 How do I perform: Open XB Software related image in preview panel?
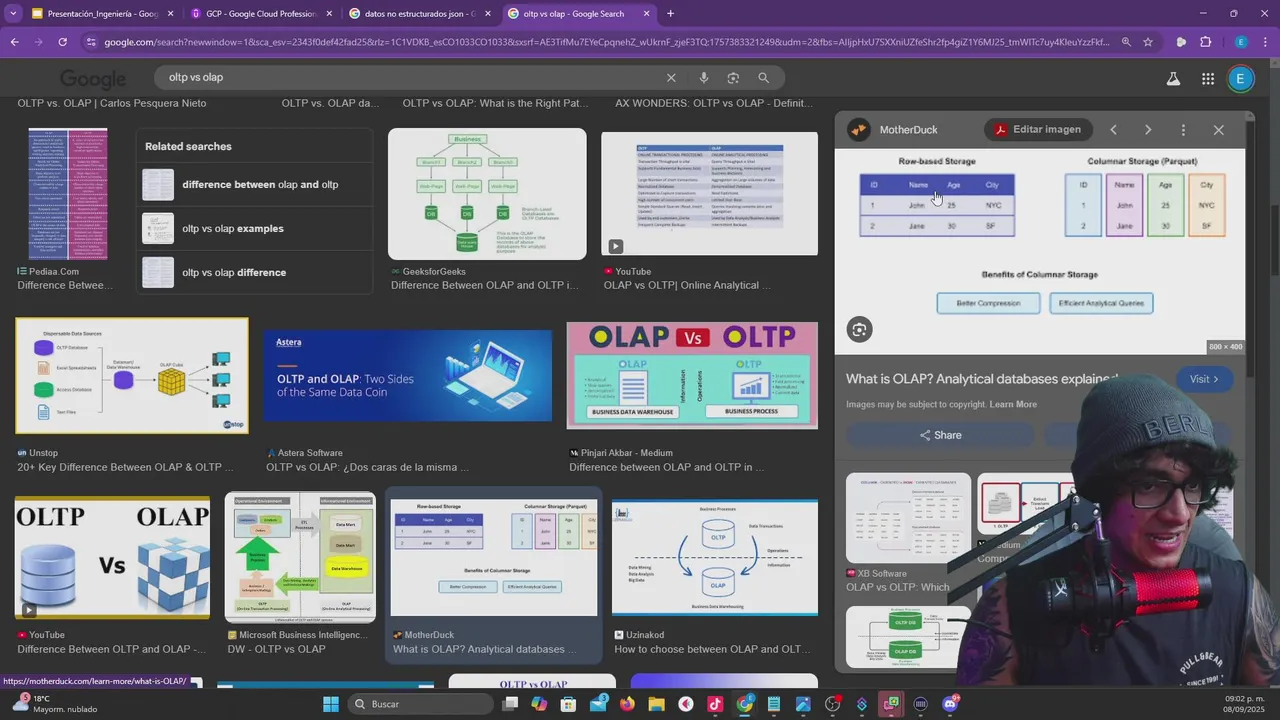point(908,518)
